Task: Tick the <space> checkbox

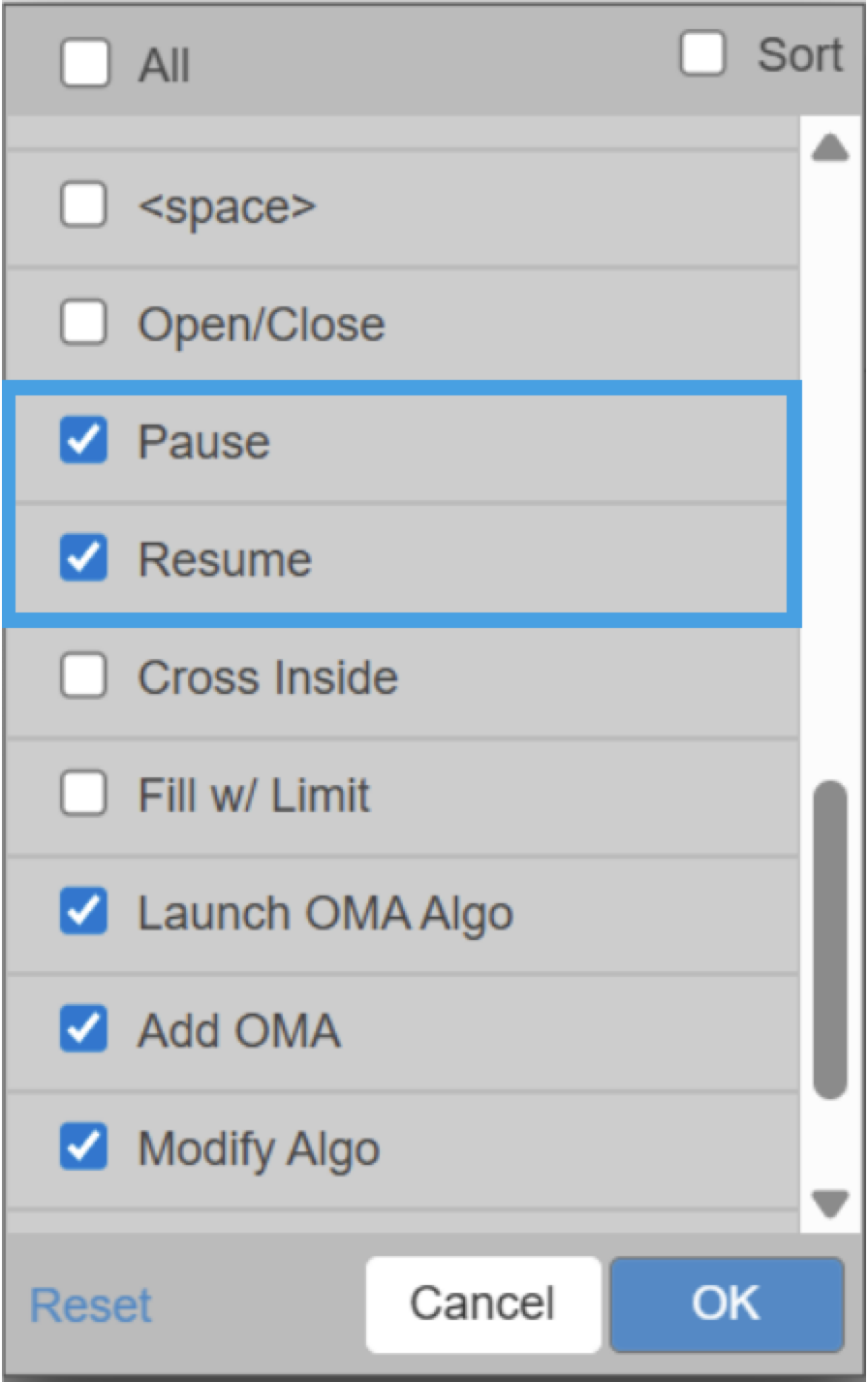Action: (x=83, y=205)
